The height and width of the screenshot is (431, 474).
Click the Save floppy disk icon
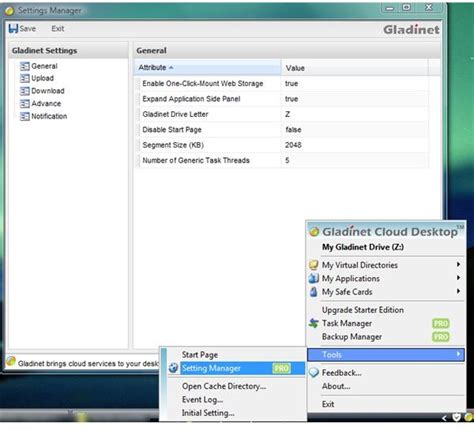click(x=13, y=29)
